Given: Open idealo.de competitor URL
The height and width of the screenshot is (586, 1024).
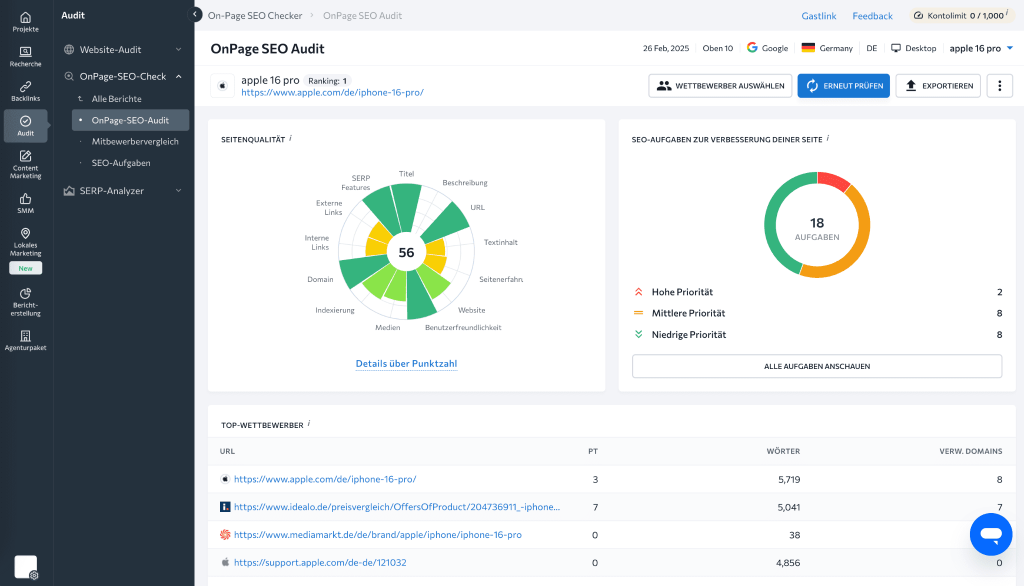Looking at the screenshot, I should point(396,507).
